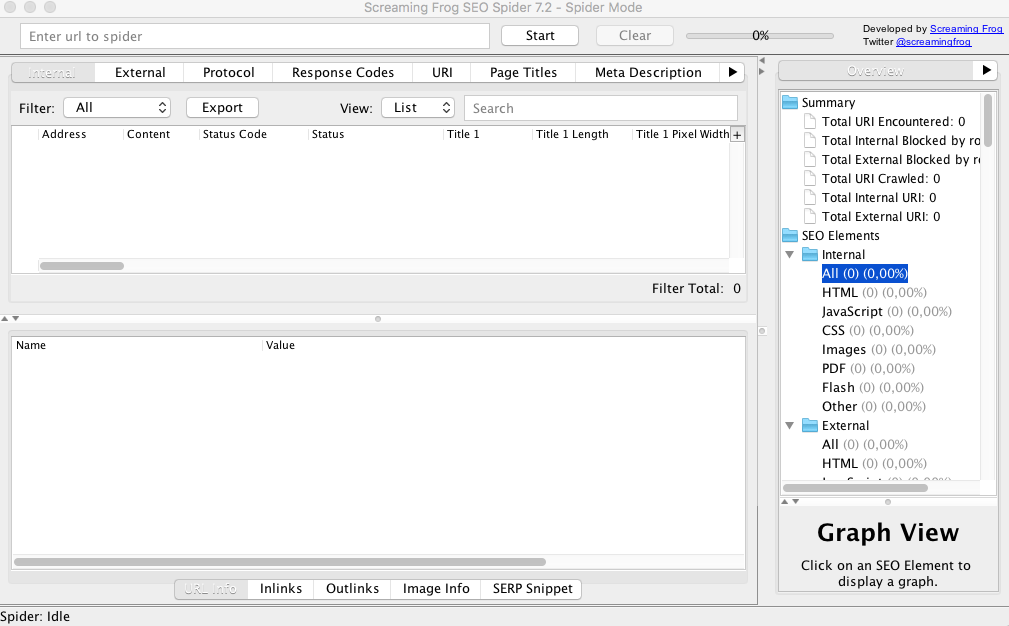The image size is (1009, 626).
Task: Focus the Search field
Action: (600, 108)
